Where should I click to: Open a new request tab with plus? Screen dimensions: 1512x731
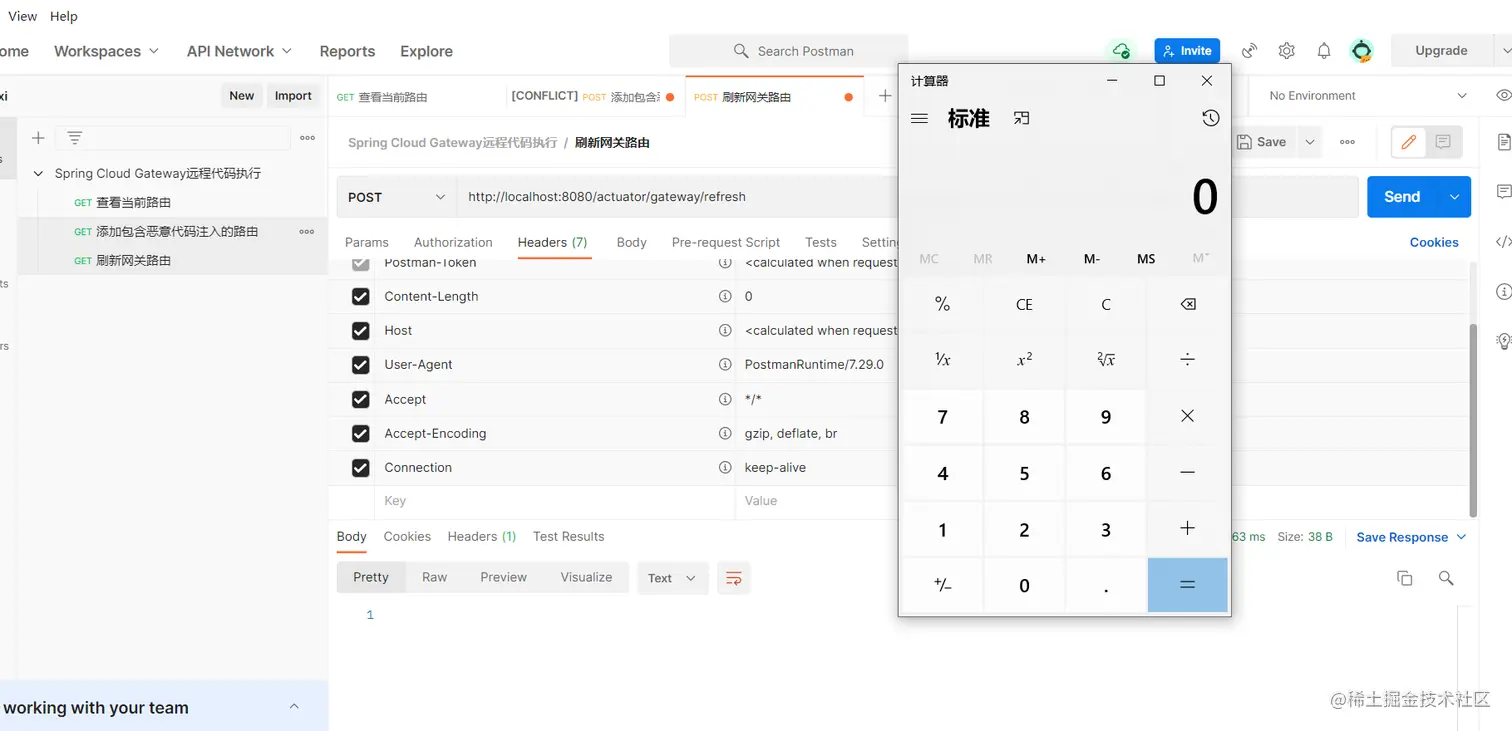pyautogui.click(x=884, y=96)
